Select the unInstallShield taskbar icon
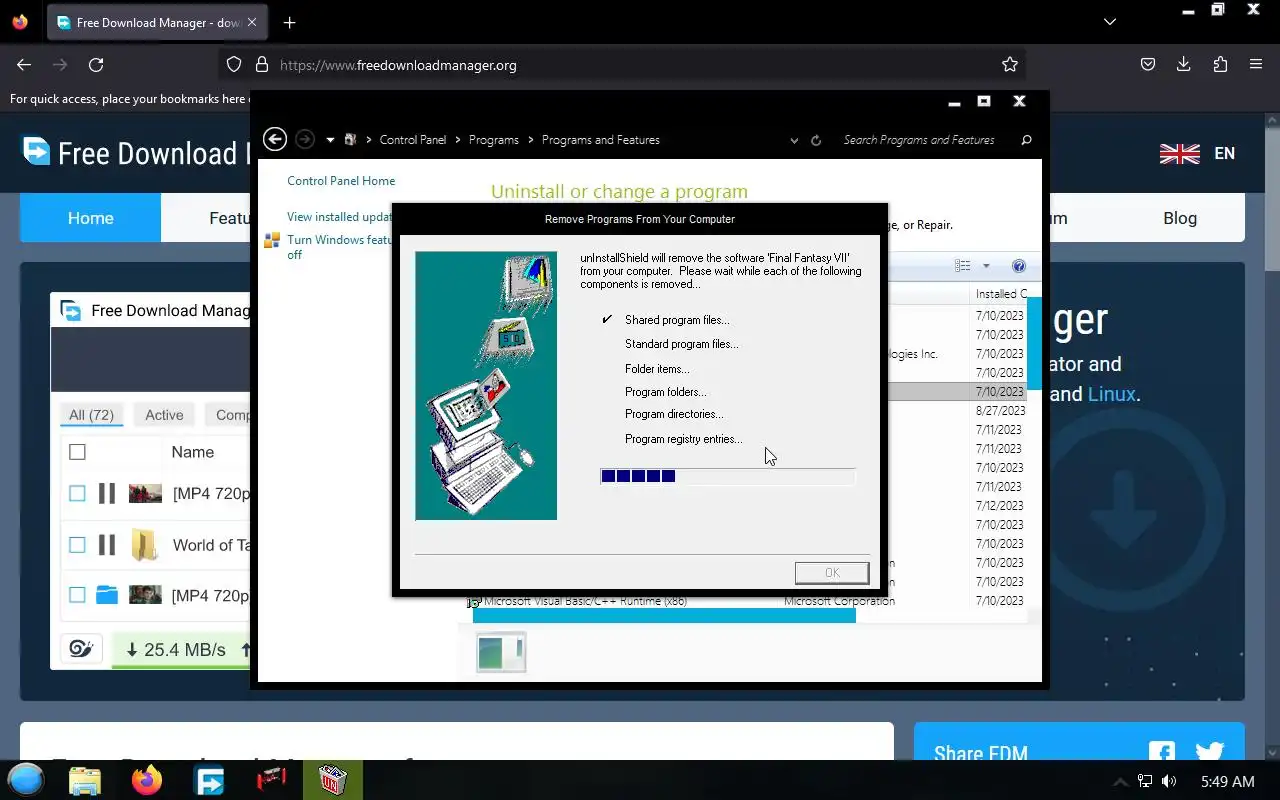 point(333,780)
